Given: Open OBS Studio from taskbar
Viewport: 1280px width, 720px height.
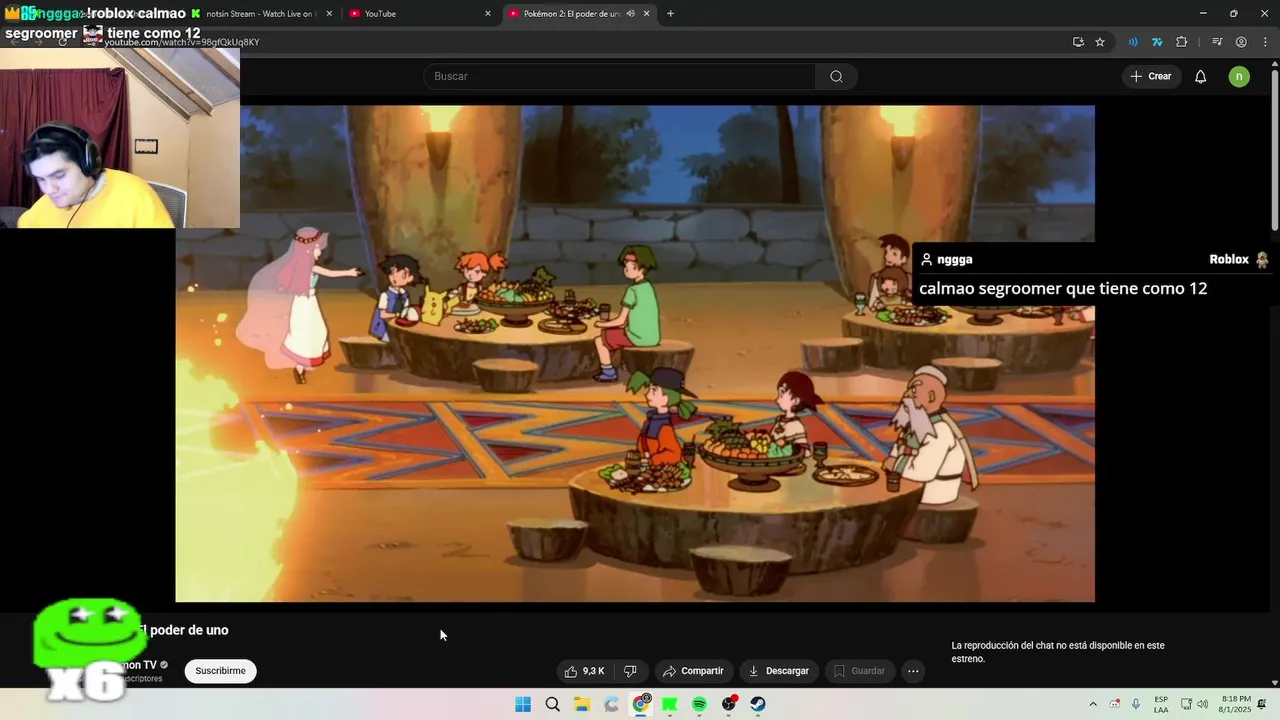Looking at the screenshot, I should coord(729,704).
